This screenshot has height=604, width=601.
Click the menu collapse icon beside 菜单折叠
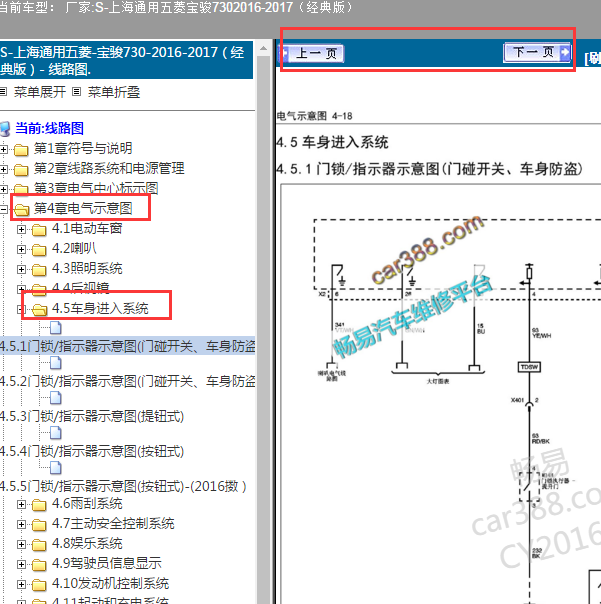(x=77, y=92)
